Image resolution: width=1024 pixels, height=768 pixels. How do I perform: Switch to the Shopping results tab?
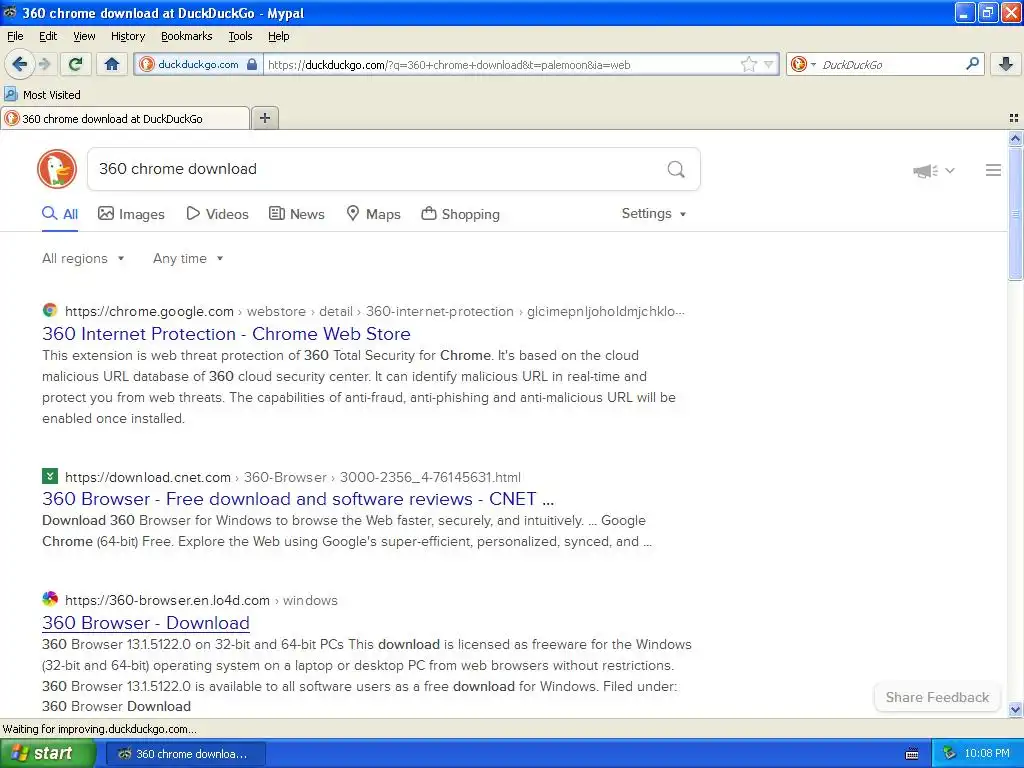pyautogui.click(x=460, y=214)
